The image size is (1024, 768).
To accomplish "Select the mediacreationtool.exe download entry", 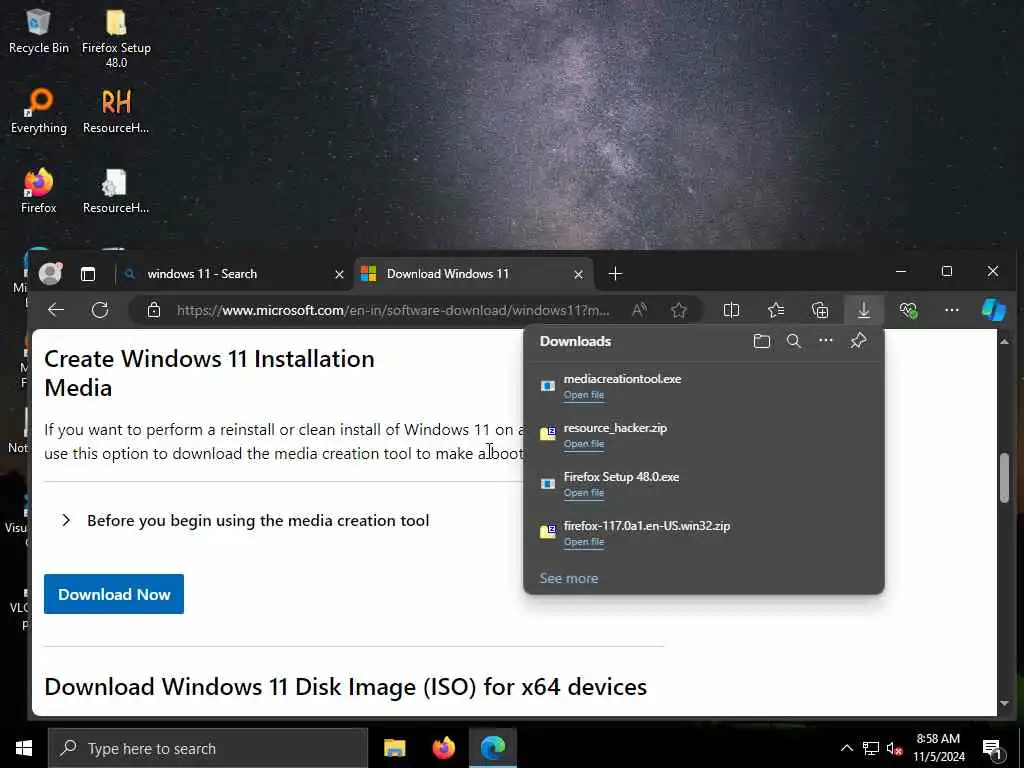I will pos(704,386).
